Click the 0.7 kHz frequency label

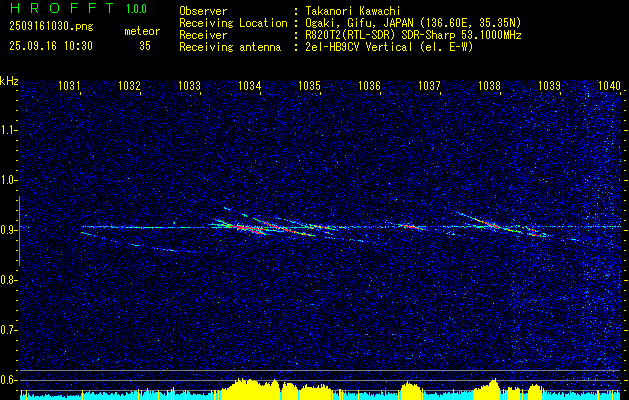[x=9, y=330]
